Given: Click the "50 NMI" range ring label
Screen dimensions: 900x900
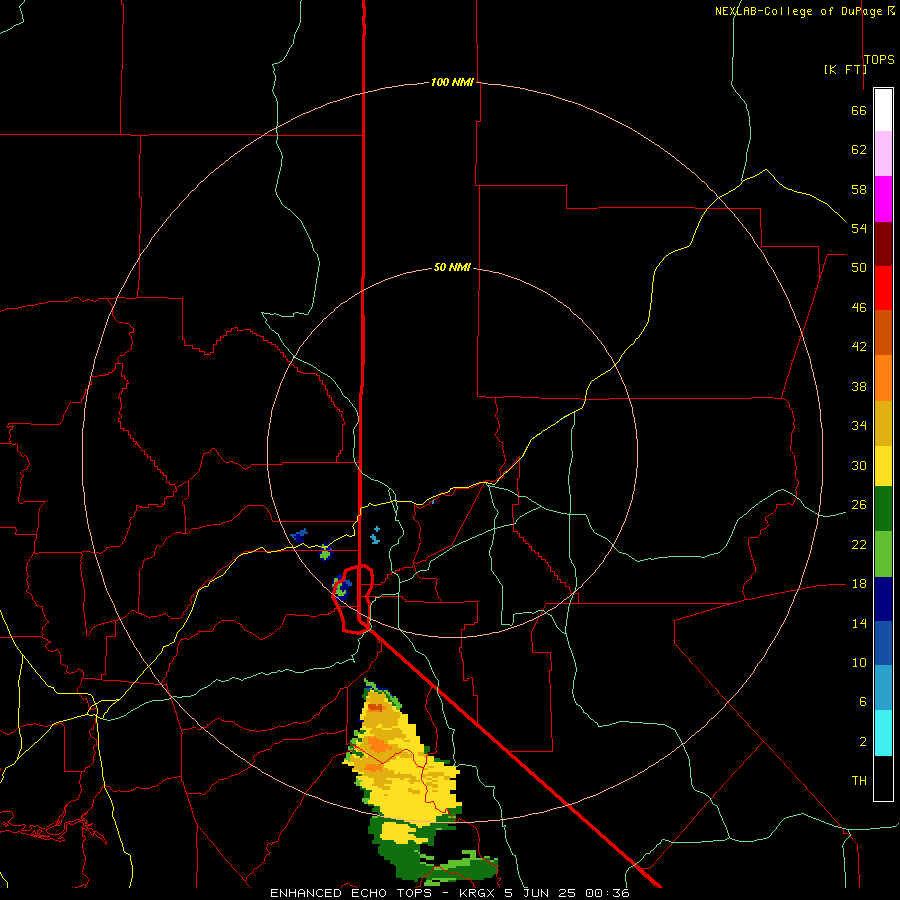Looking at the screenshot, I should (x=452, y=267).
